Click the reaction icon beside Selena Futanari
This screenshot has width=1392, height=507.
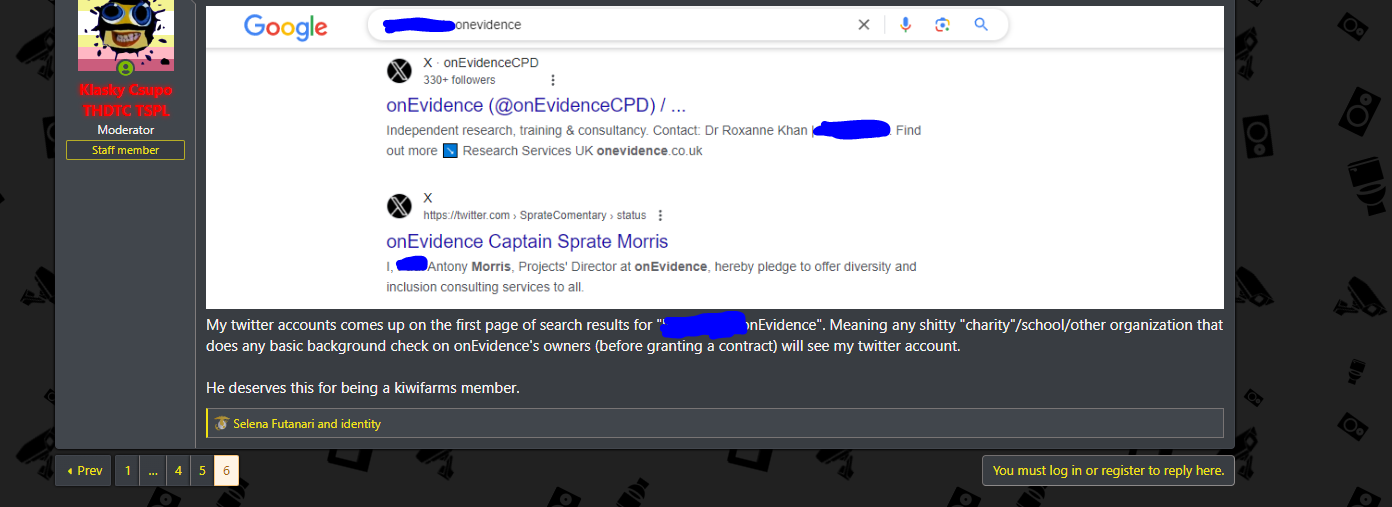tap(222, 424)
